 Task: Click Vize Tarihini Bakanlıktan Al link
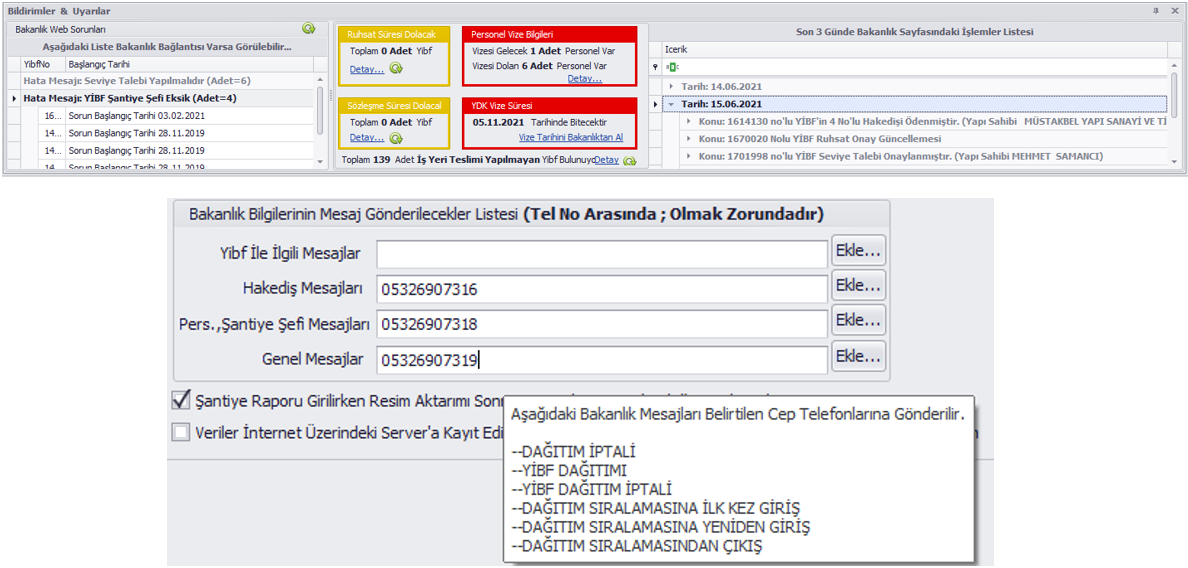[x=570, y=137]
